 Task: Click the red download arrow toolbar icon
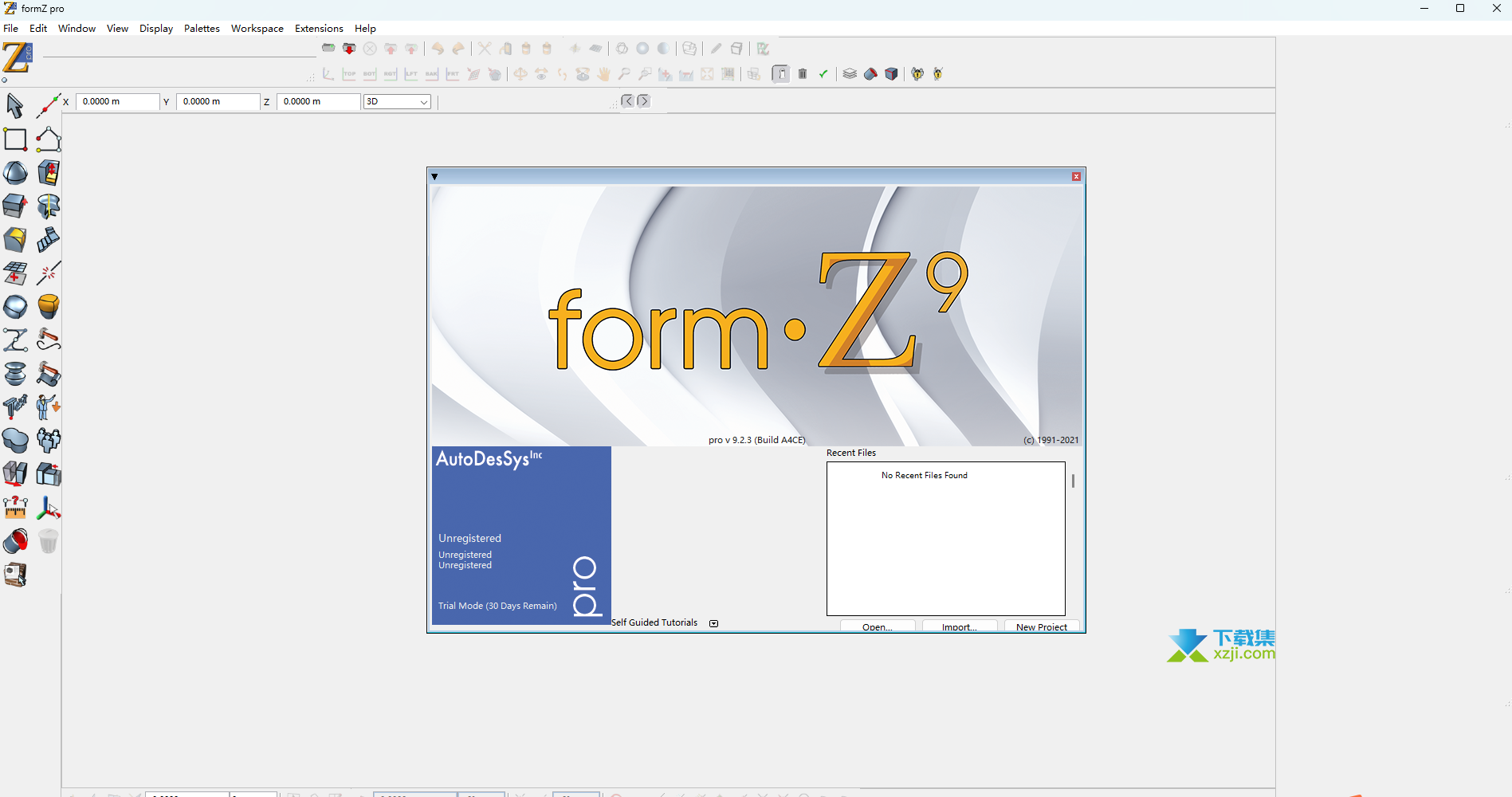click(x=349, y=49)
